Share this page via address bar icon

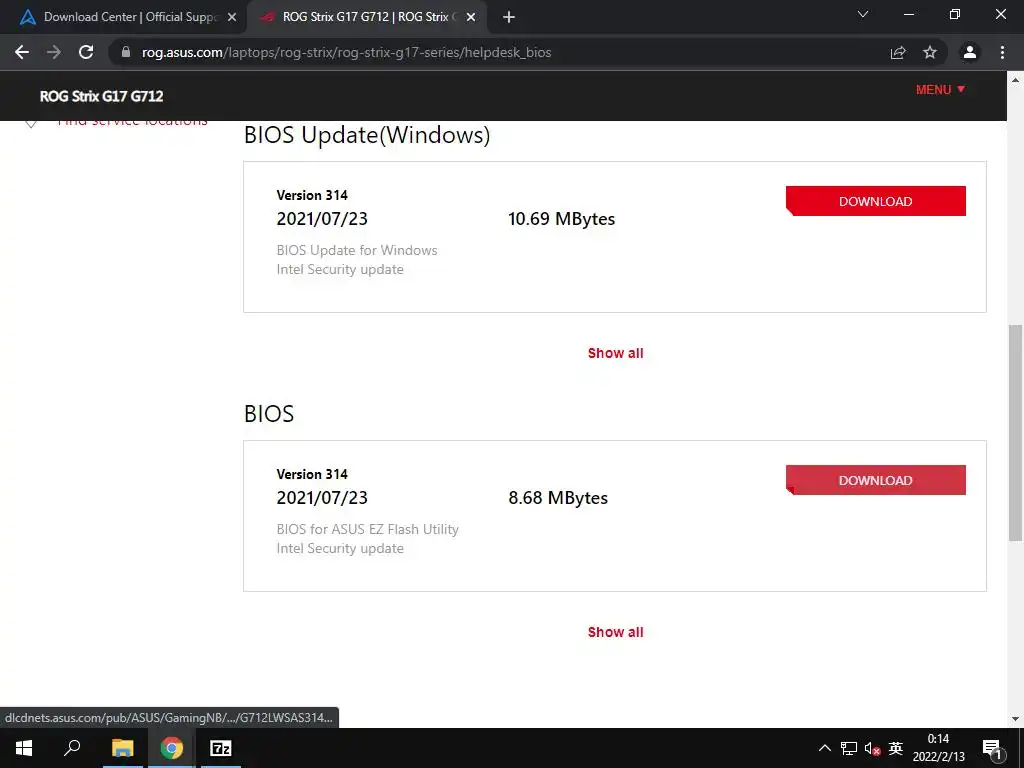(x=898, y=52)
